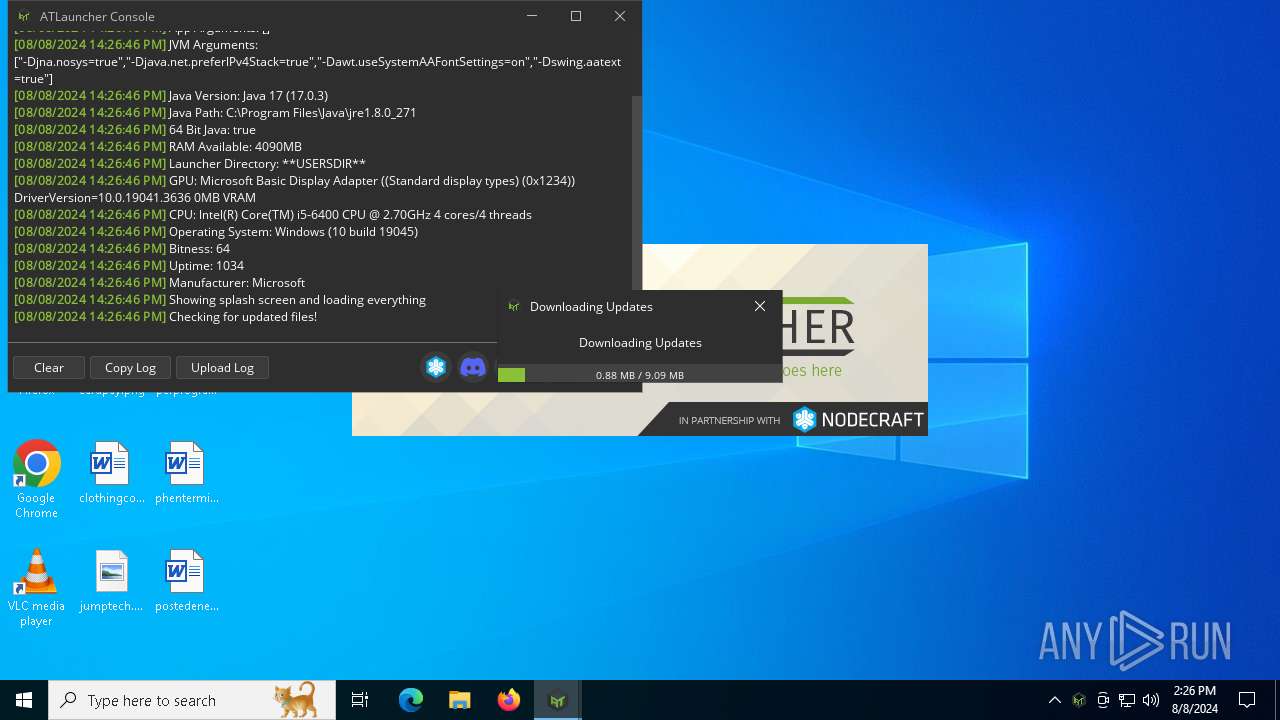Click ATLauncher tray icon
This screenshot has width=1280, height=720.
pyautogui.click(x=1079, y=700)
